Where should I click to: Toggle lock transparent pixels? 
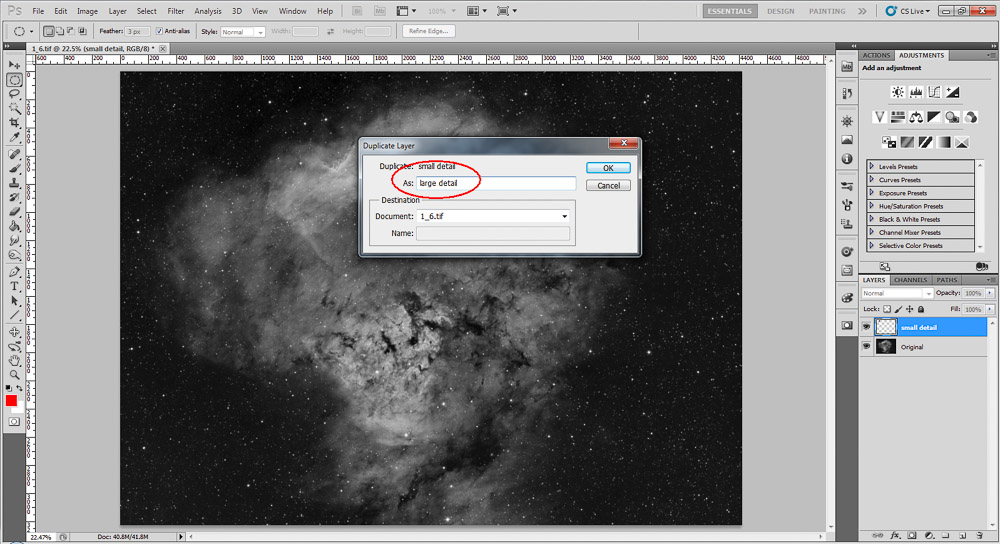pyautogui.click(x=886, y=309)
